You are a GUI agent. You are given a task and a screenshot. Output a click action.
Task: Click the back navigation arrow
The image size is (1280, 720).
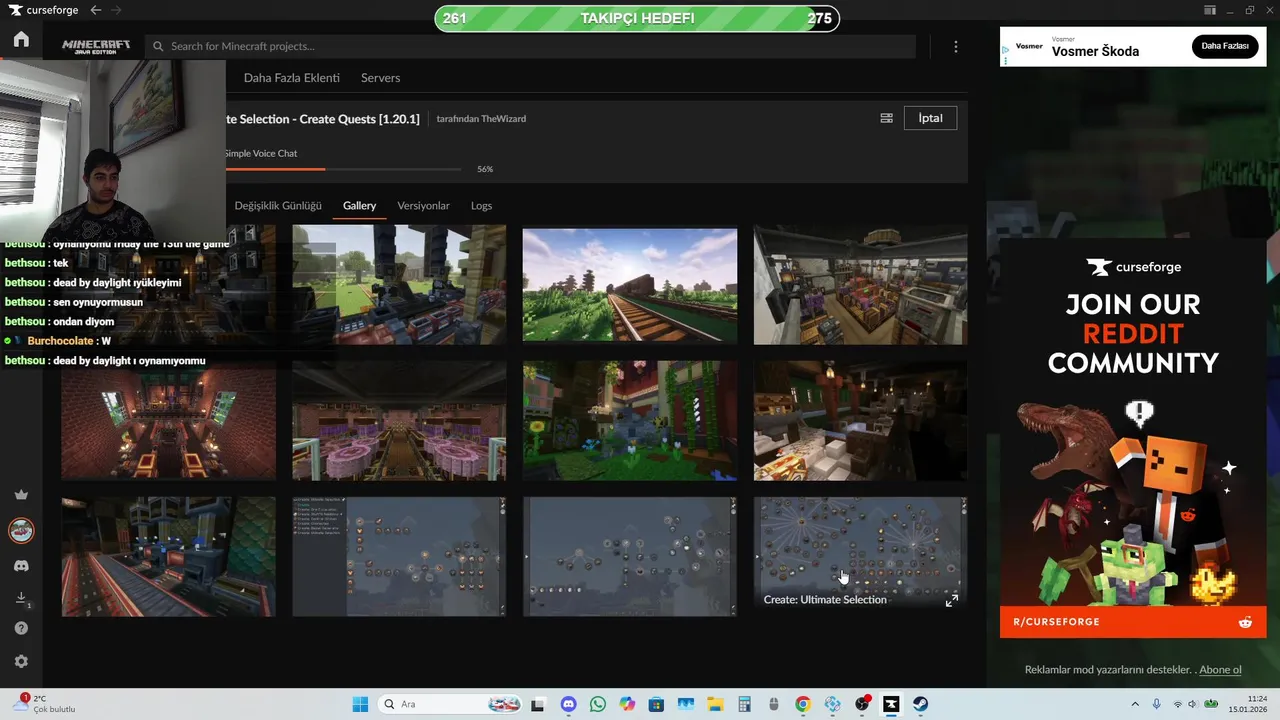tap(96, 10)
